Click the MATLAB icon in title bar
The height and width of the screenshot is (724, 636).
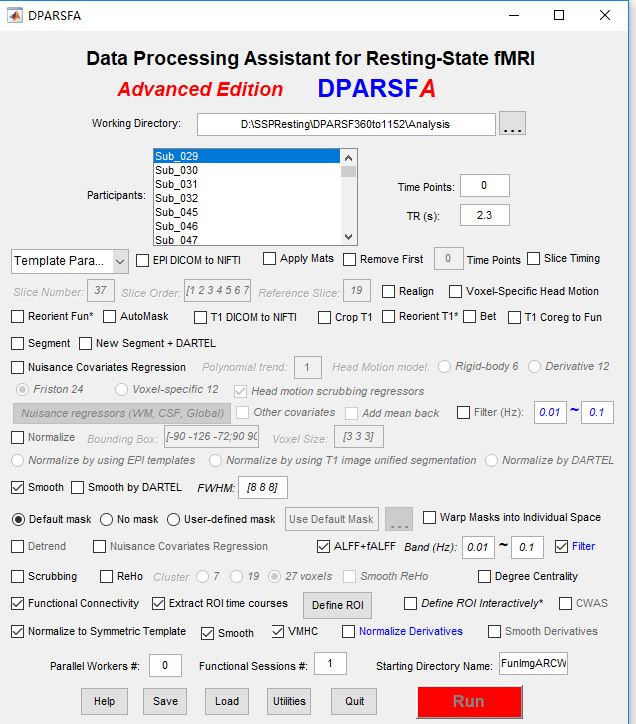pos(15,15)
